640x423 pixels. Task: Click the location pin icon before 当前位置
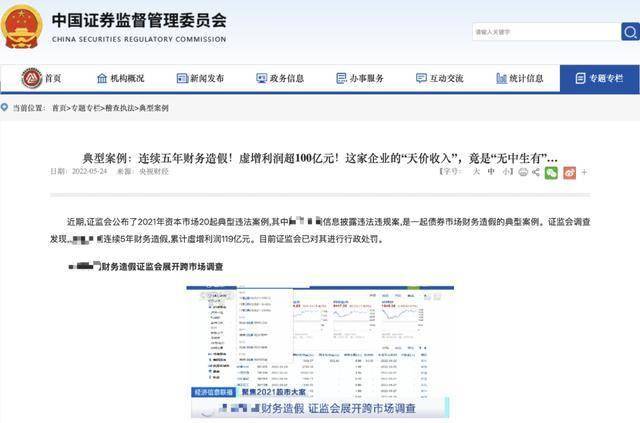(x=6, y=107)
